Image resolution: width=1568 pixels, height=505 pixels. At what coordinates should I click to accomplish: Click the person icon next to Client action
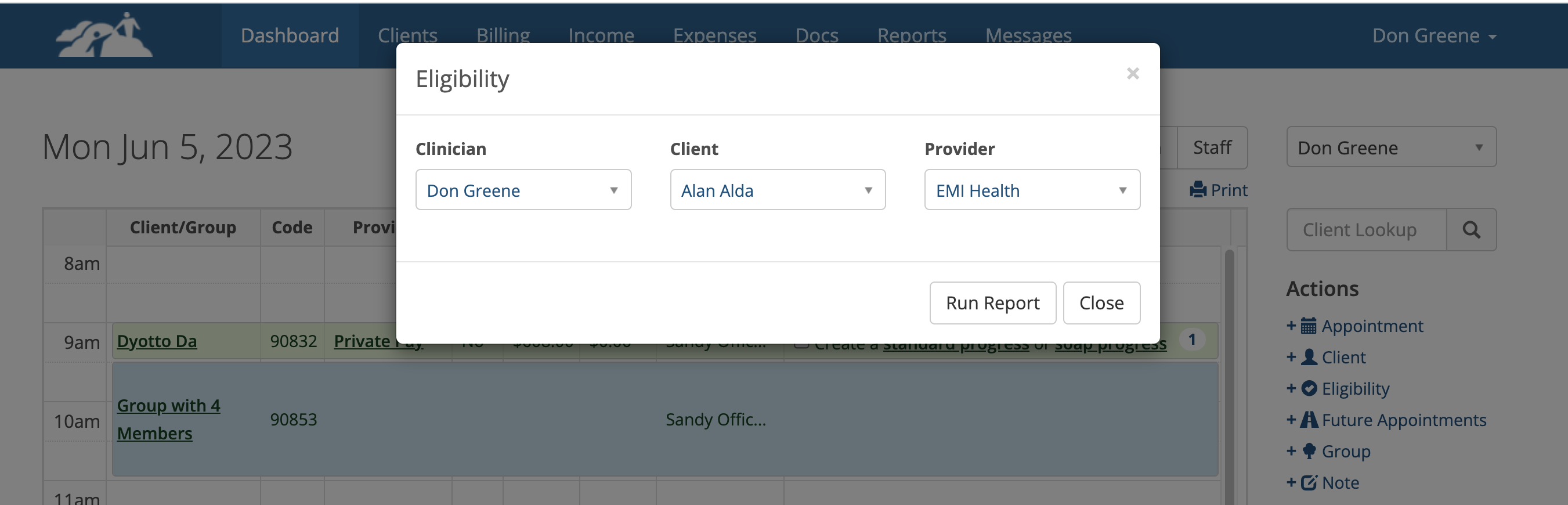click(1308, 357)
